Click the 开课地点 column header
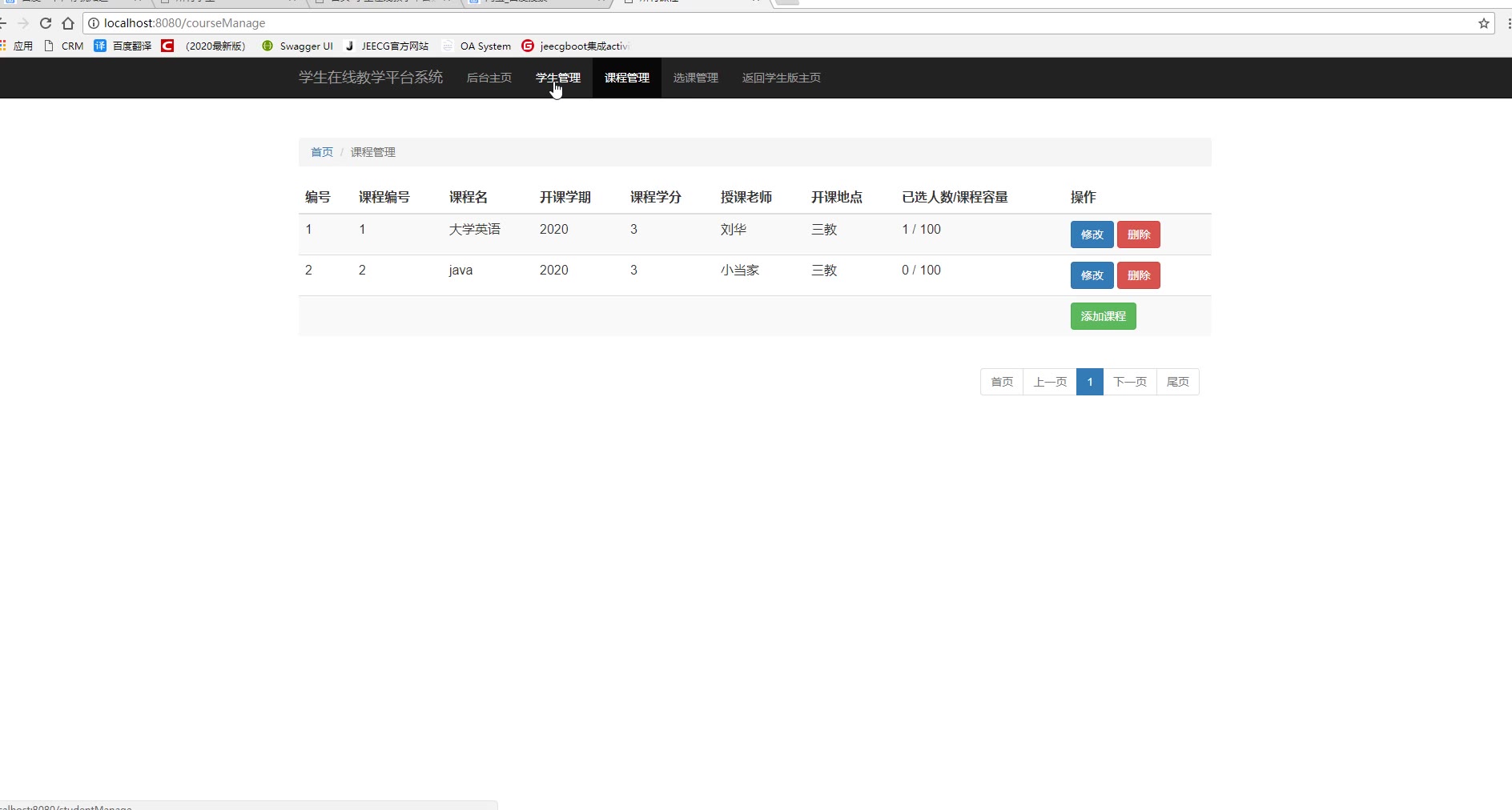Screen dimensions: 1512x810 pyautogui.click(x=837, y=197)
